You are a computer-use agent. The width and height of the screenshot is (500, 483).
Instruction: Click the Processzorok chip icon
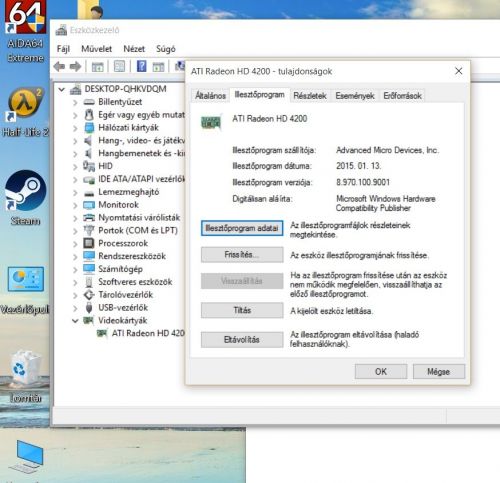(x=89, y=243)
